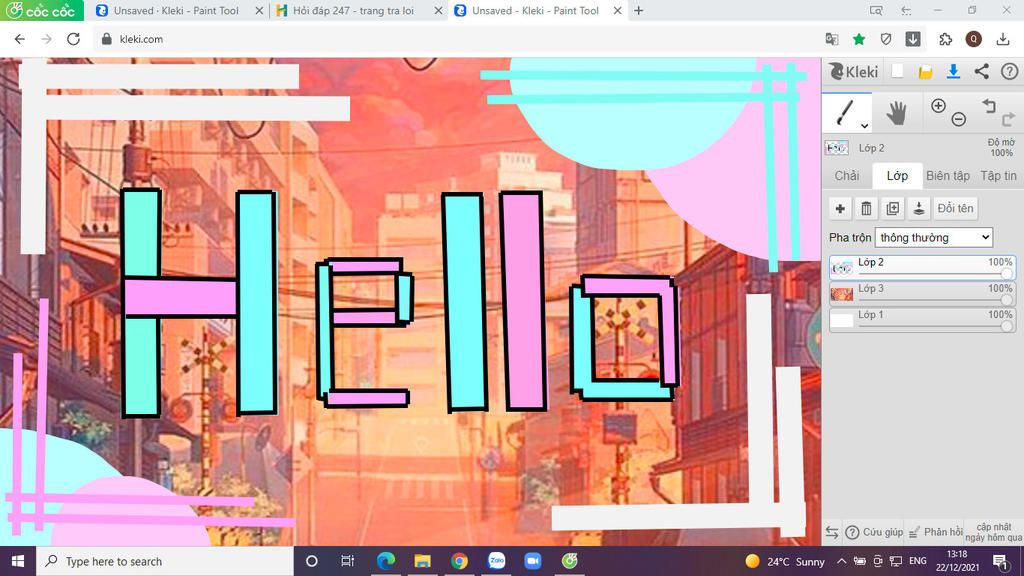The image size is (1024, 576).
Task: Merge layer down
Action: point(919,208)
